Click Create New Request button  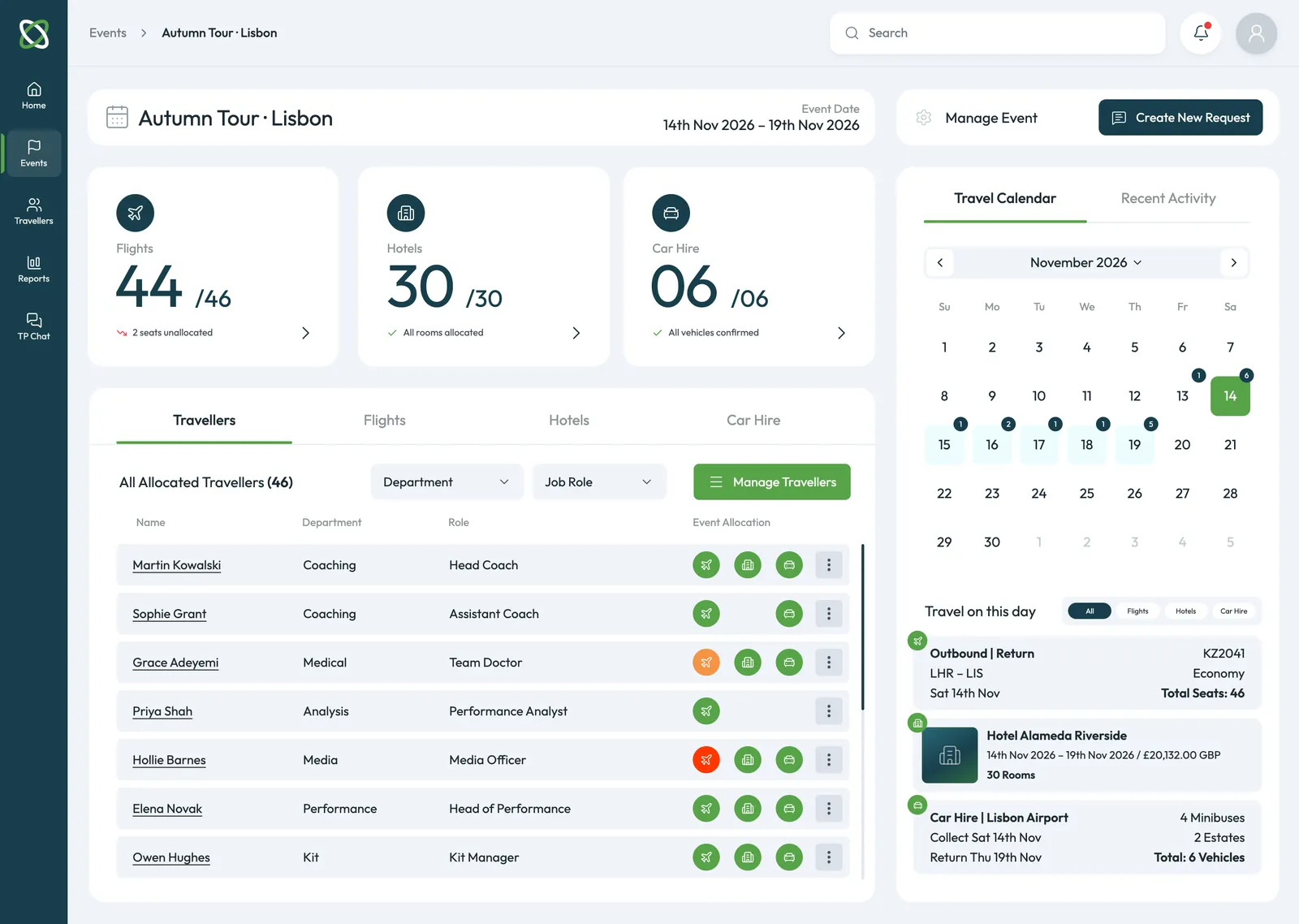pos(1180,118)
